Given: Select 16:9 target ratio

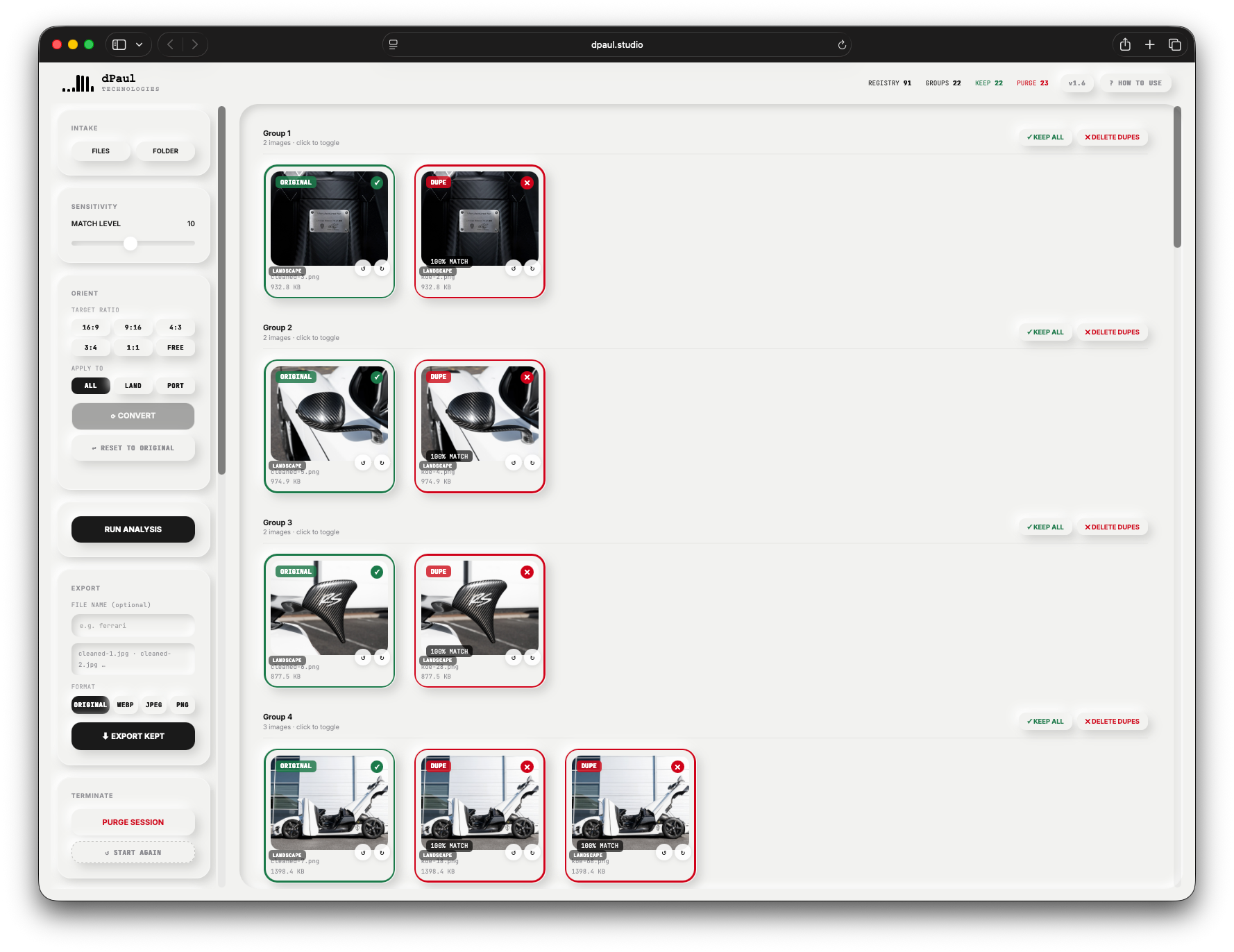Looking at the screenshot, I should [91, 328].
